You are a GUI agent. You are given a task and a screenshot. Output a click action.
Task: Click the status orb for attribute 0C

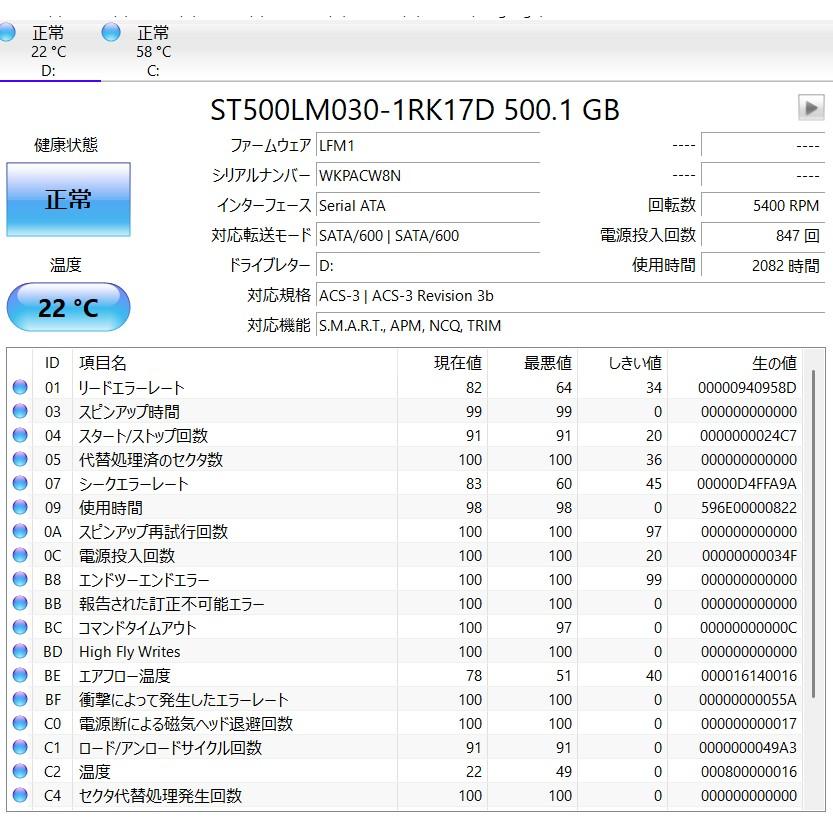[20, 555]
